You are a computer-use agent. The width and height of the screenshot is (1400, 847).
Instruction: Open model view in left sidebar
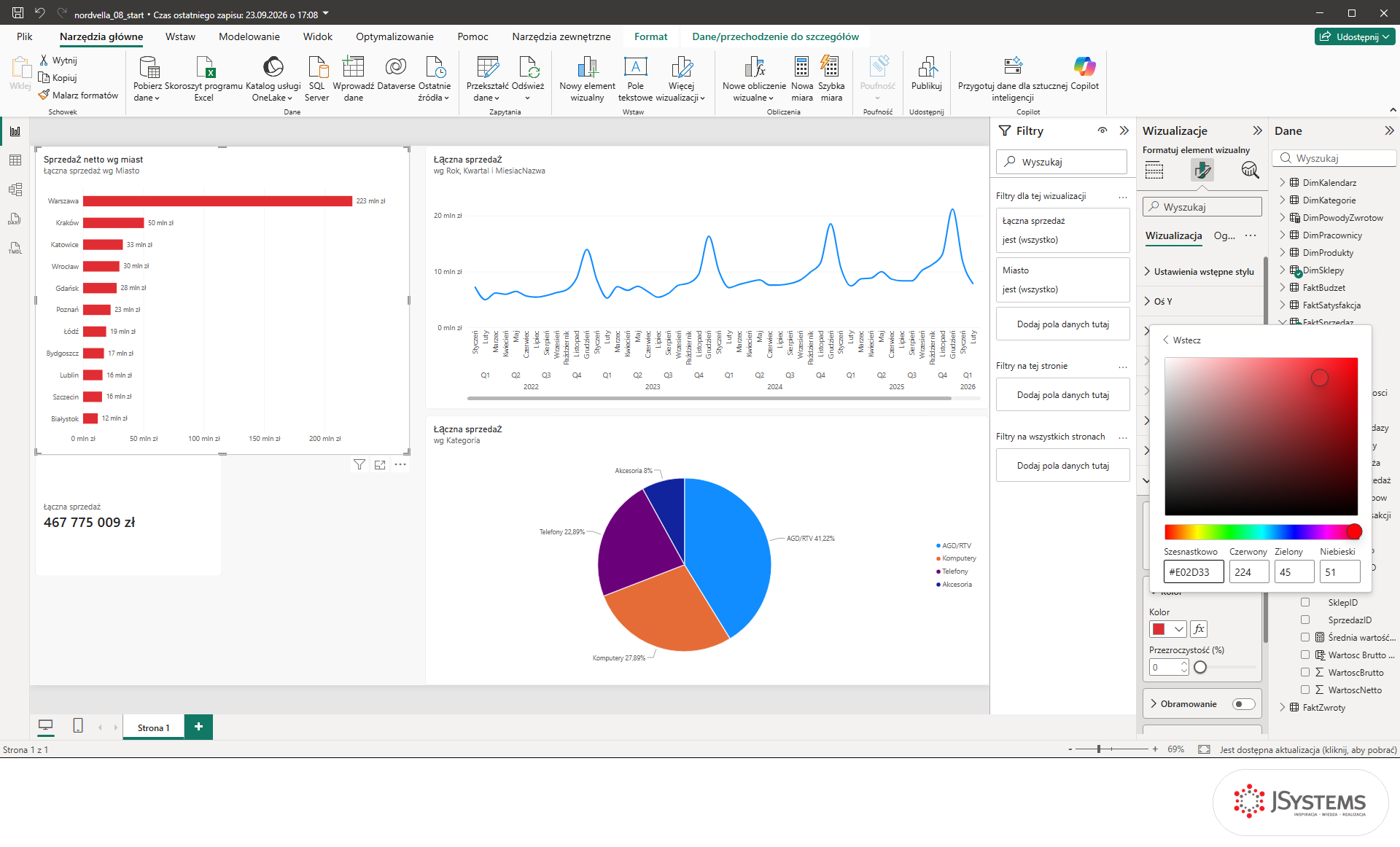(x=15, y=190)
